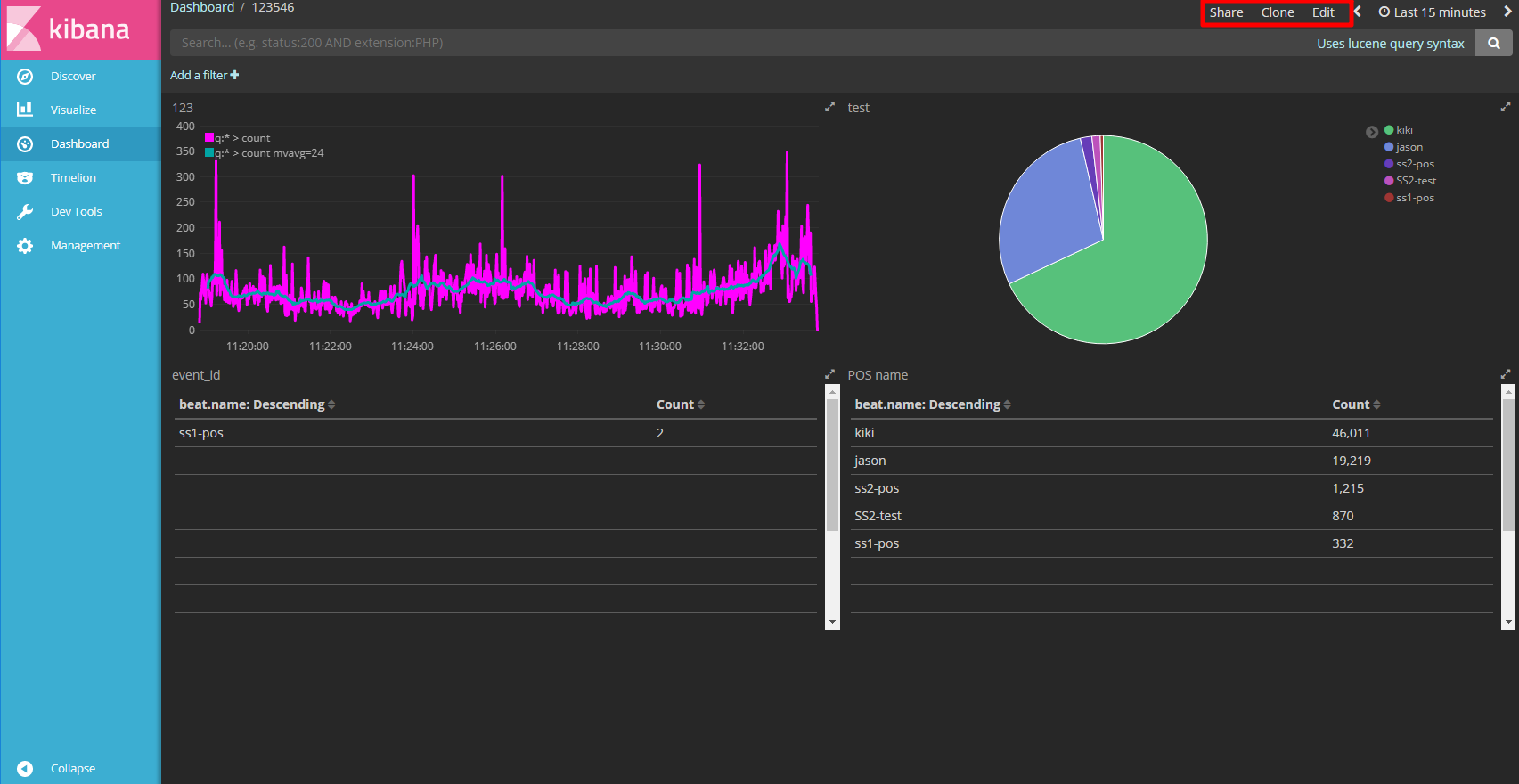Click Edit in the top menu
1519x784 pixels.
1323,12
